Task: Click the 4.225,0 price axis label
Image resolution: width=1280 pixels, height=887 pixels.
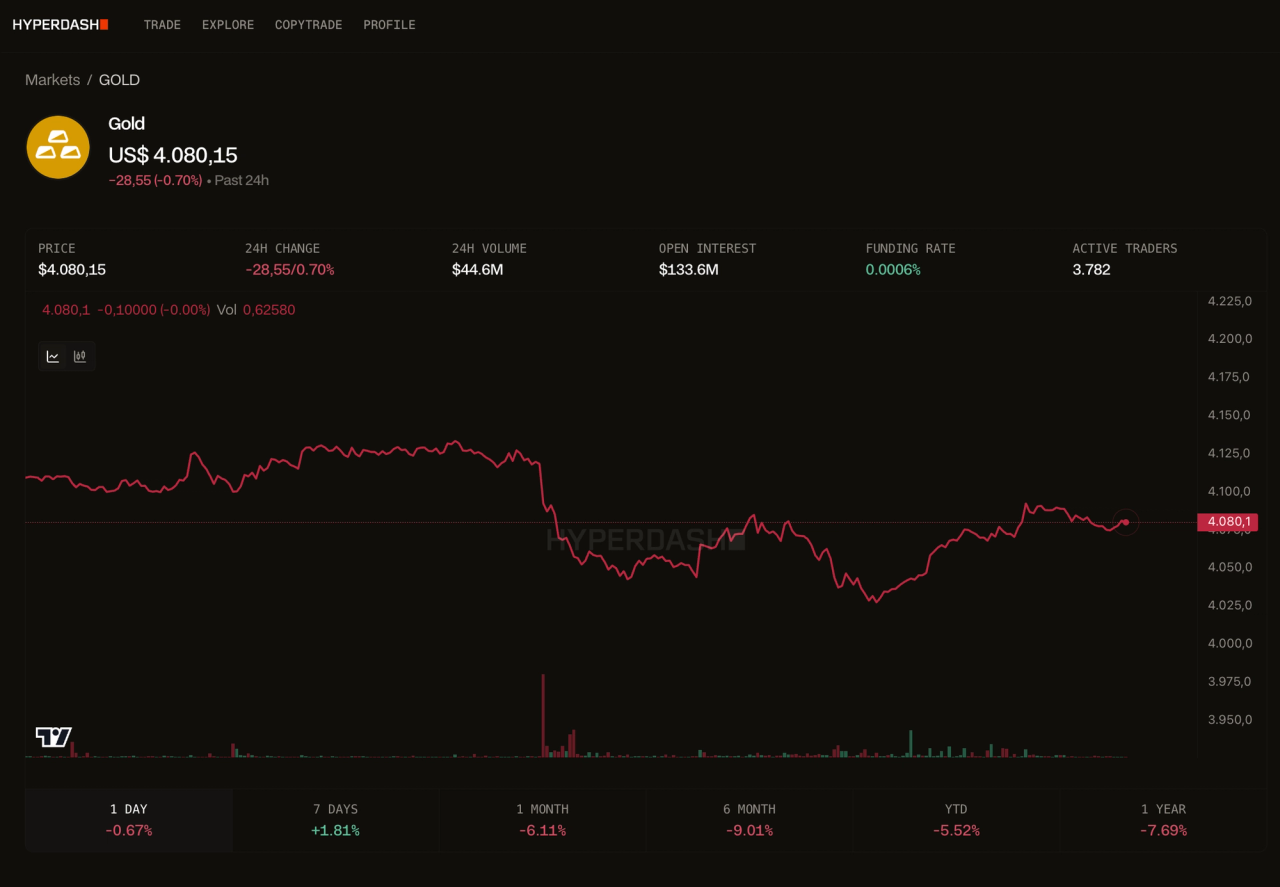Action: [1230, 301]
